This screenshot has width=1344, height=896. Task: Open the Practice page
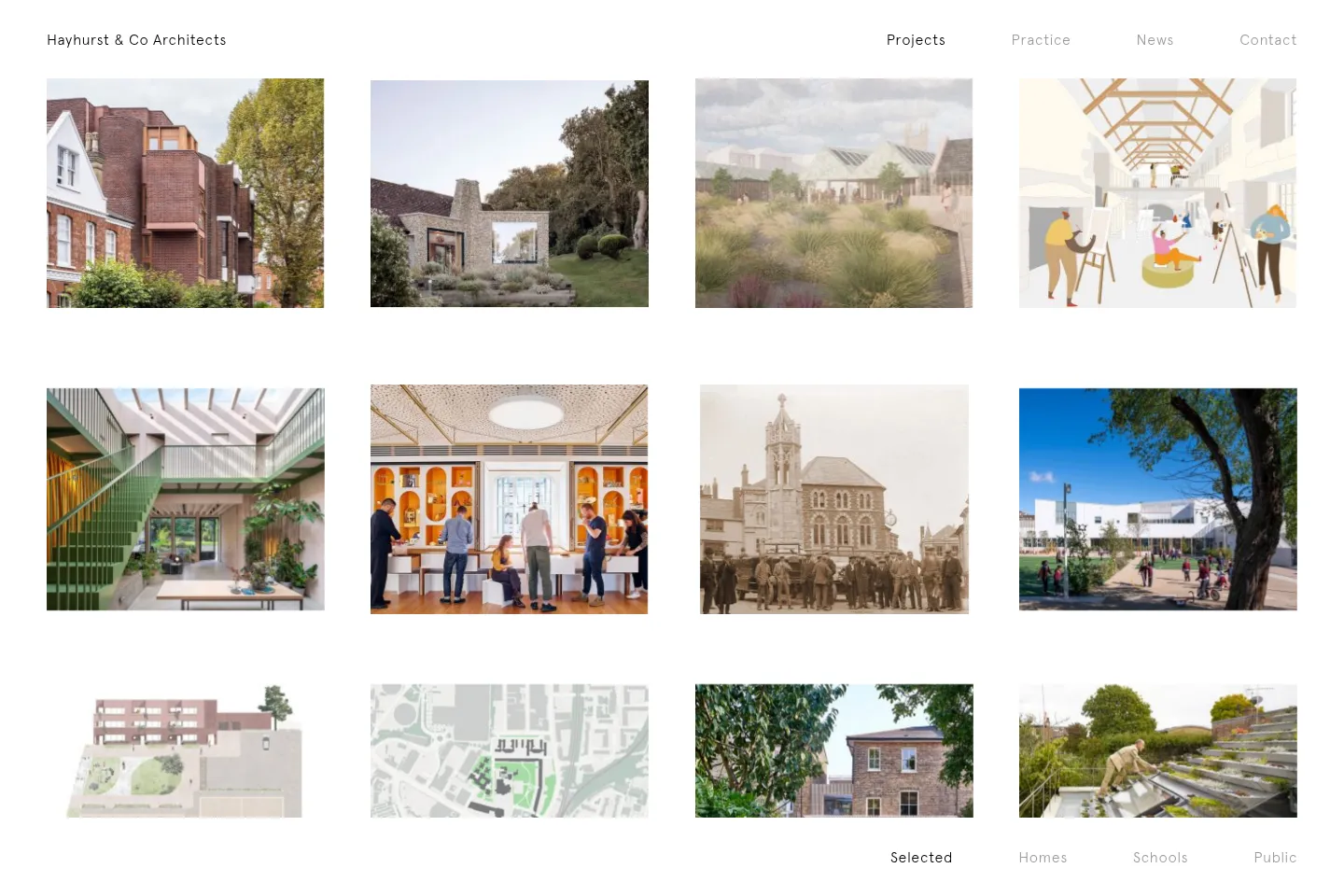[1041, 40]
